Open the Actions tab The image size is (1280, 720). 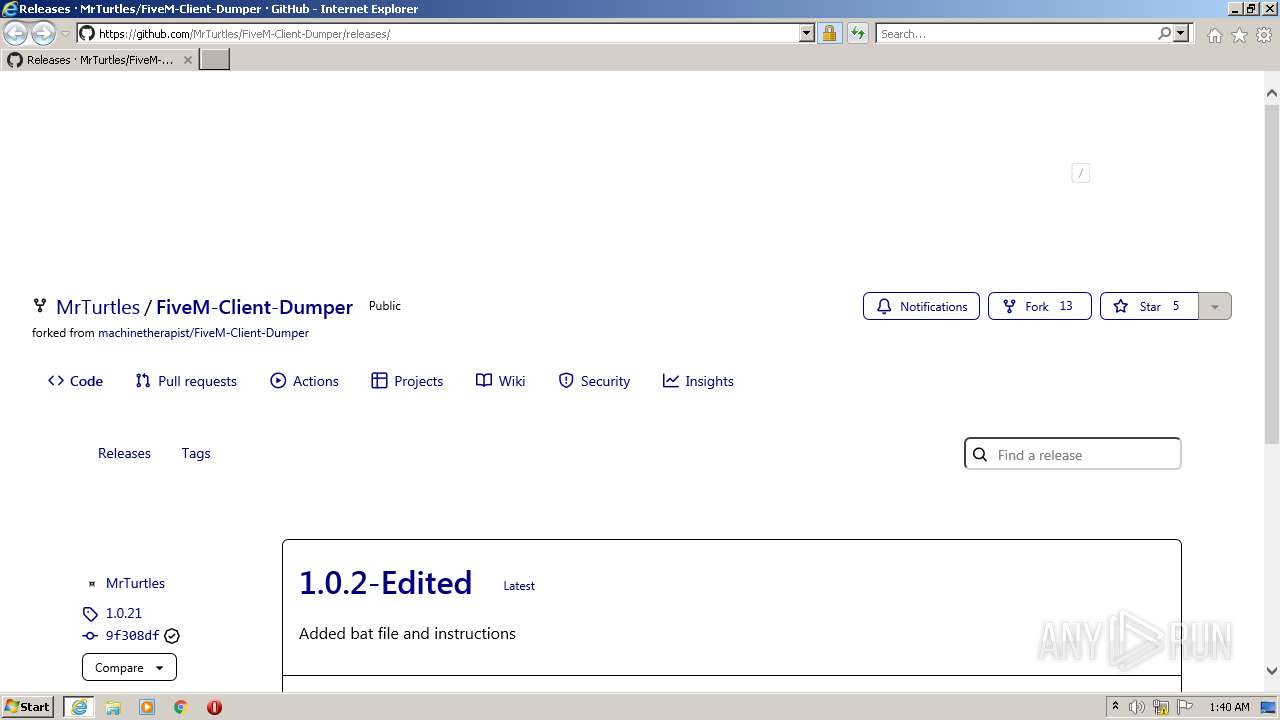click(x=304, y=381)
